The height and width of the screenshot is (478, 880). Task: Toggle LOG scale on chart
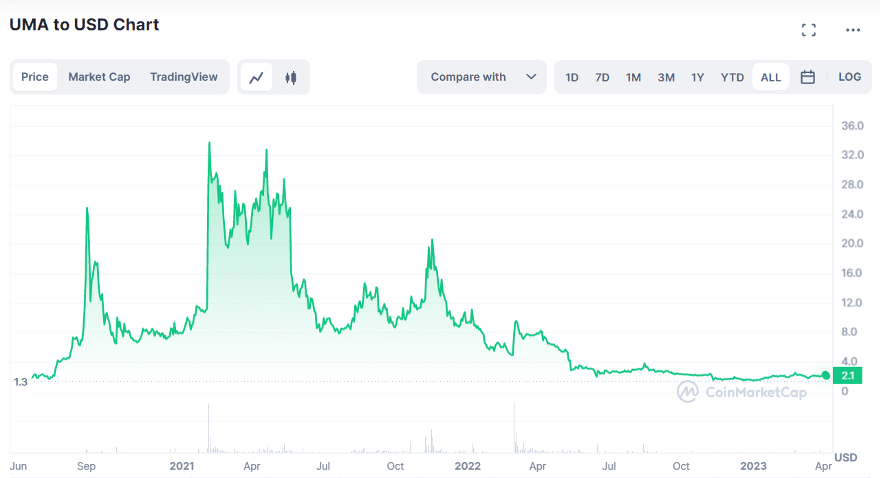point(850,77)
